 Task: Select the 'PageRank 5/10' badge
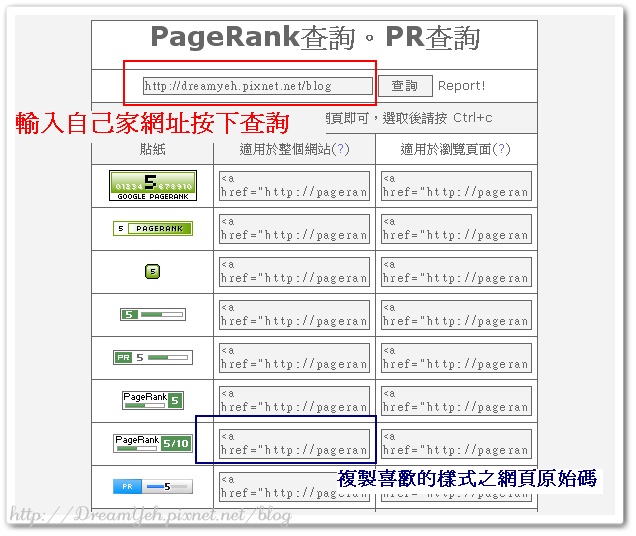pos(153,443)
